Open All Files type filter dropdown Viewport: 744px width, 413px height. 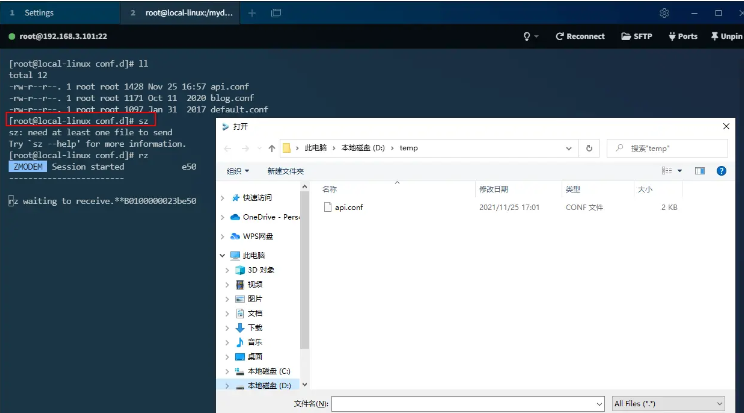[668, 404]
